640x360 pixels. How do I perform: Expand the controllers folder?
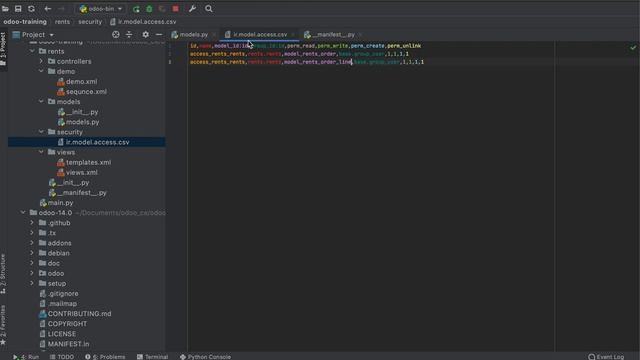[x=41, y=61]
